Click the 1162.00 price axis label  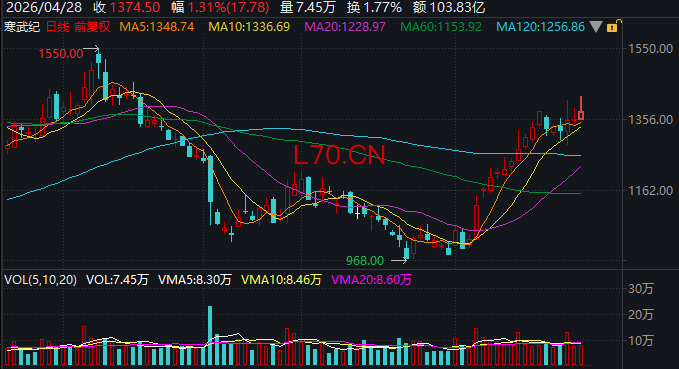[650, 191]
